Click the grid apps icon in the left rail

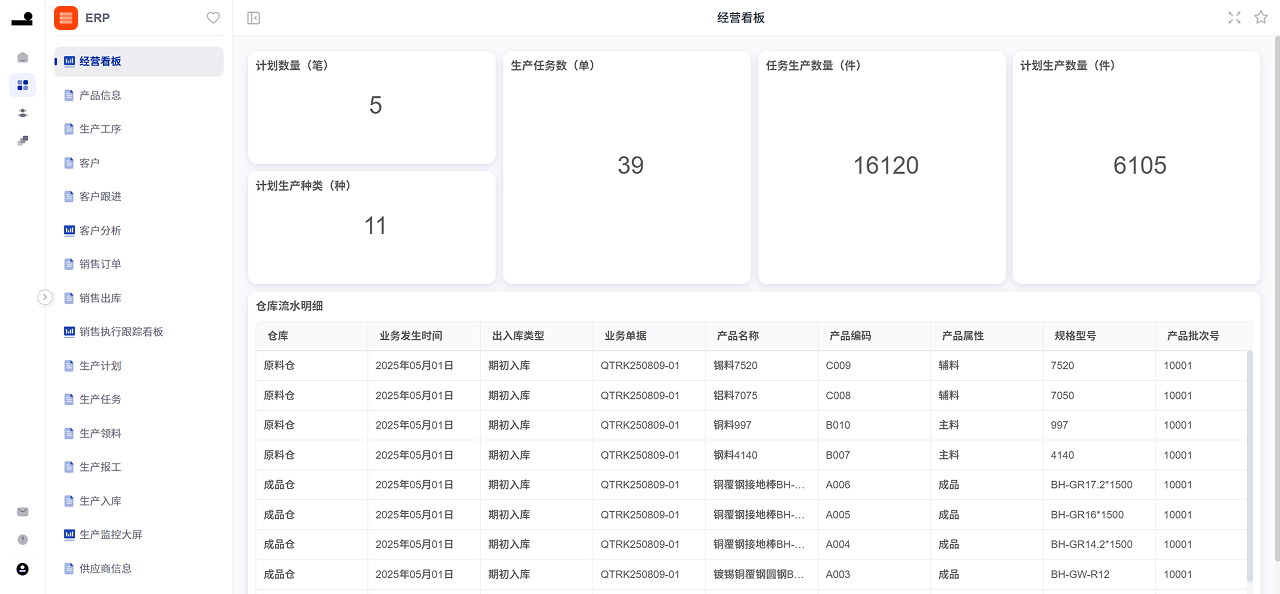(x=22, y=85)
